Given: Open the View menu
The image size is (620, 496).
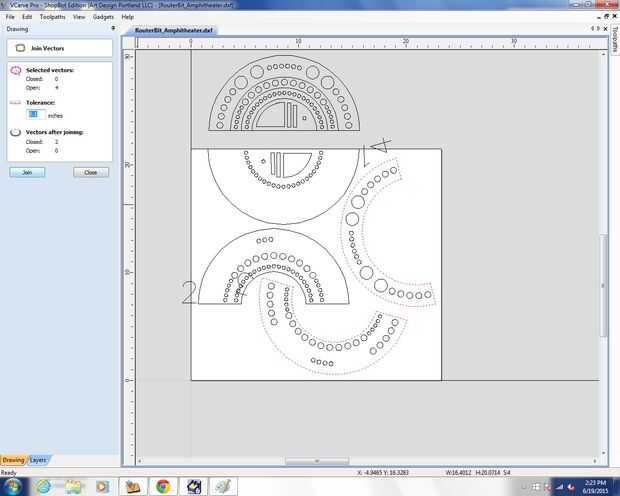Looking at the screenshot, I should 79,17.
